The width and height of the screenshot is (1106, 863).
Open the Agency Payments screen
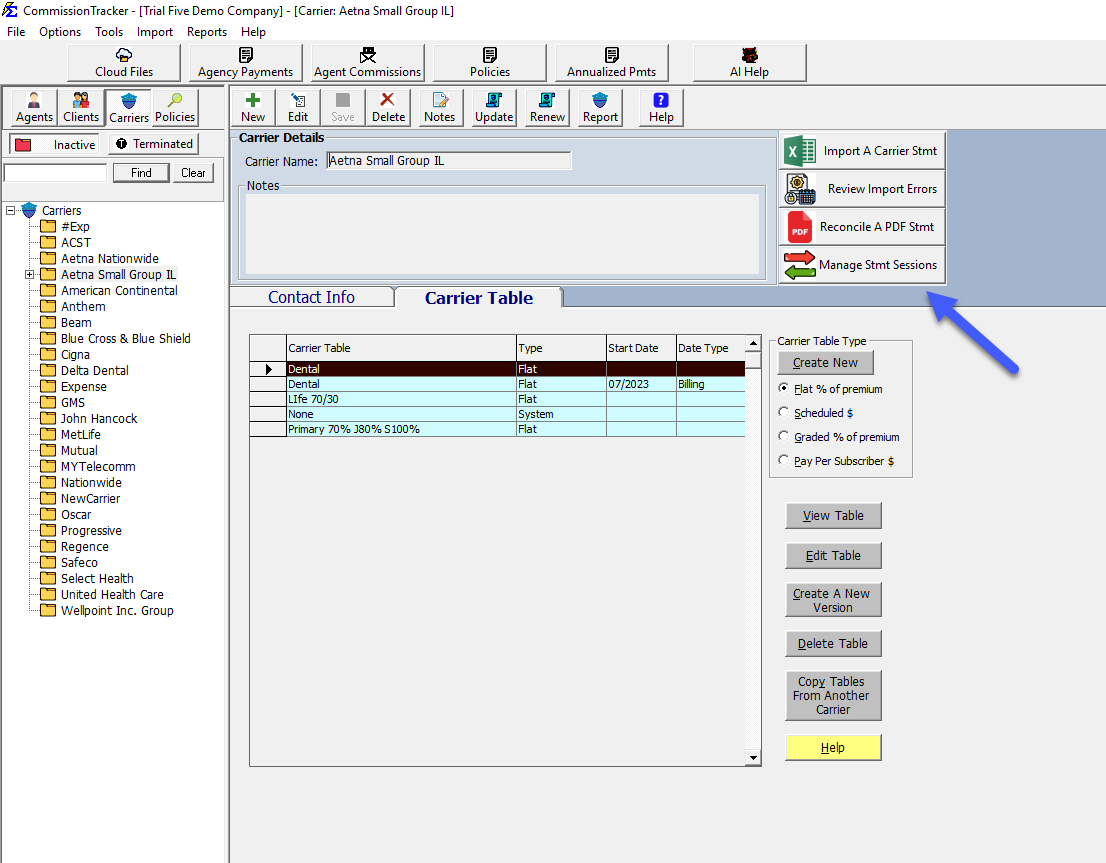tap(245, 62)
